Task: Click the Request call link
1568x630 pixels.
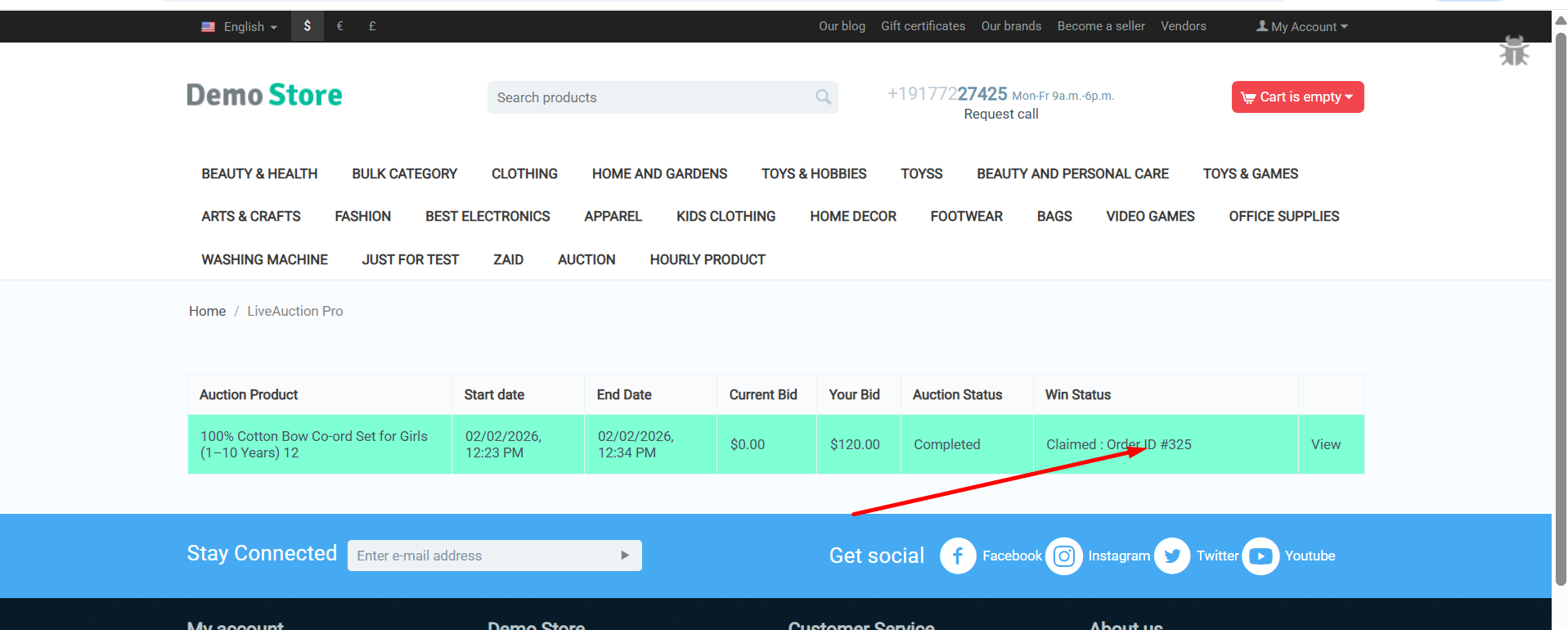Action: pos(1000,115)
